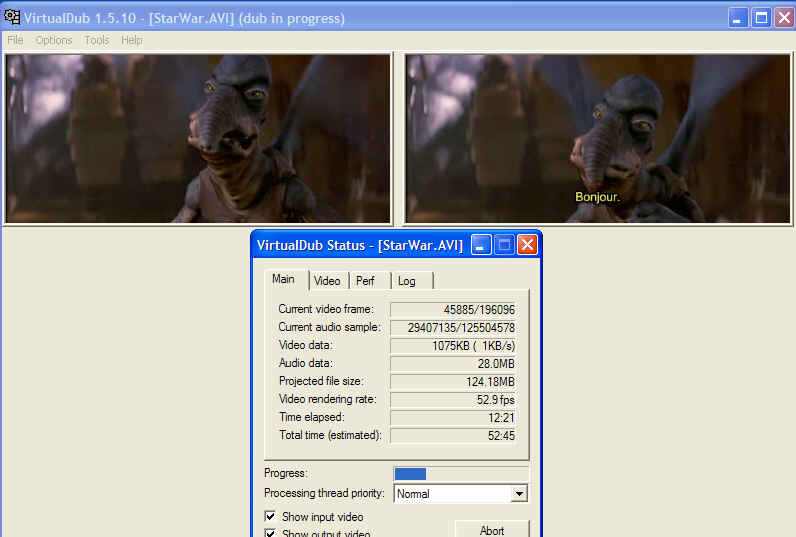The height and width of the screenshot is (537, 796).
Task: Click the Progress label
Action: pyautogui.click(x=285, y=473)
